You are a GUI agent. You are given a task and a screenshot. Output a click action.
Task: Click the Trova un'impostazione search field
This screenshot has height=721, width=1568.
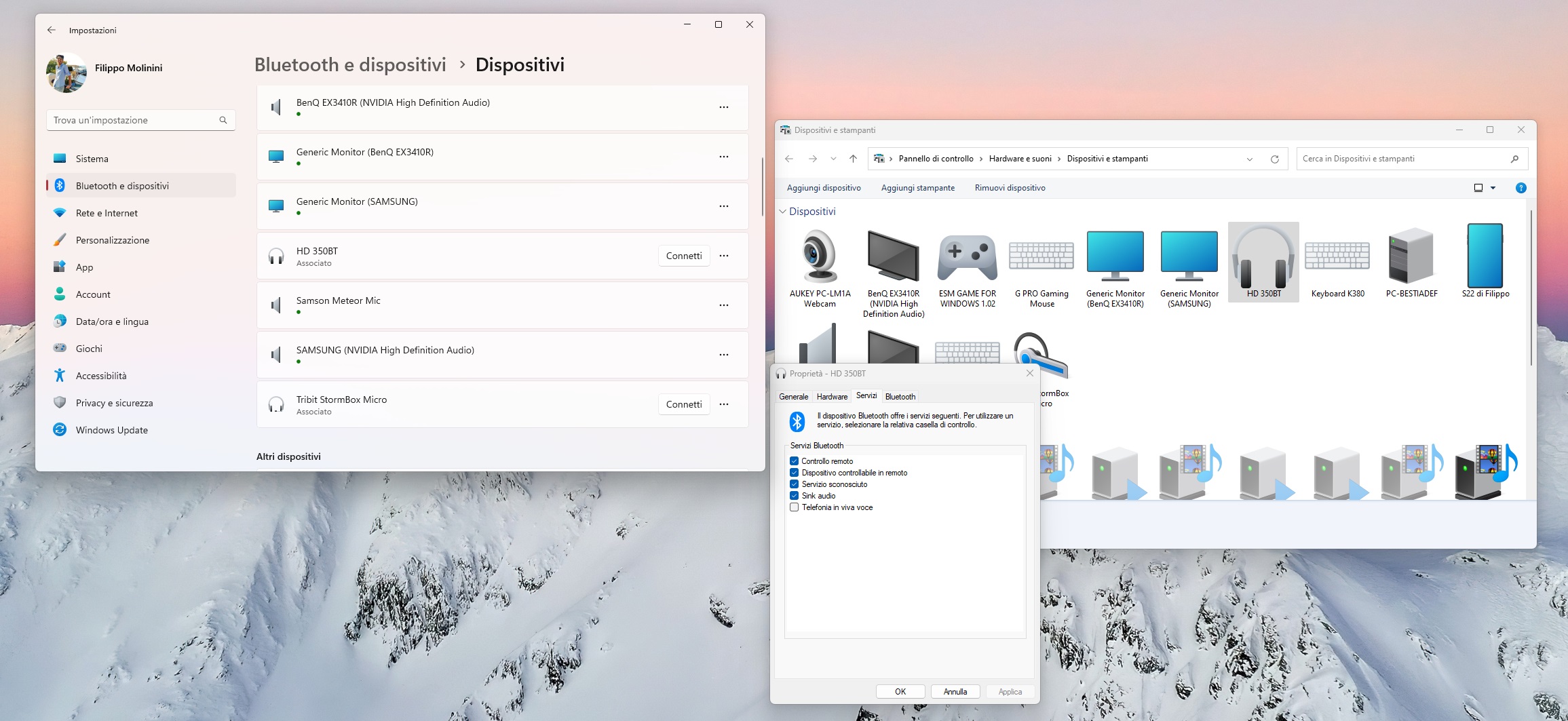click(x=141, y=120)
